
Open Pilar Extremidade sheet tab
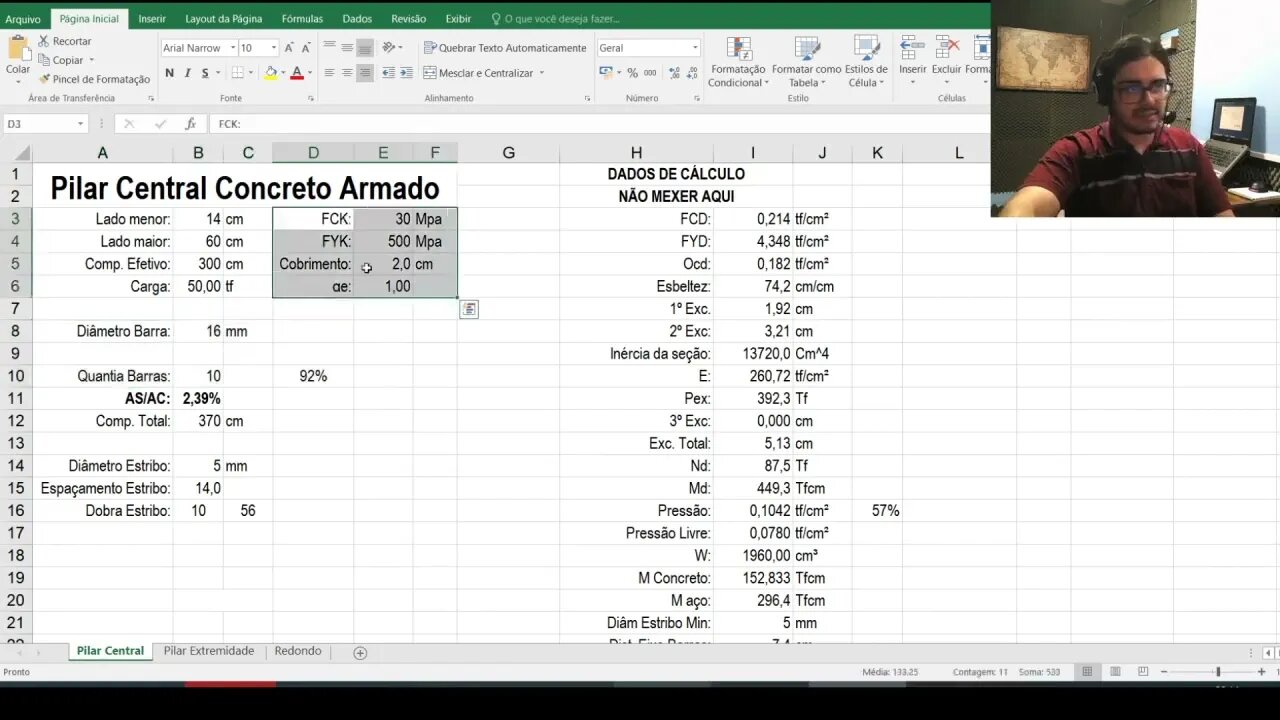click(x=209, y=651)
